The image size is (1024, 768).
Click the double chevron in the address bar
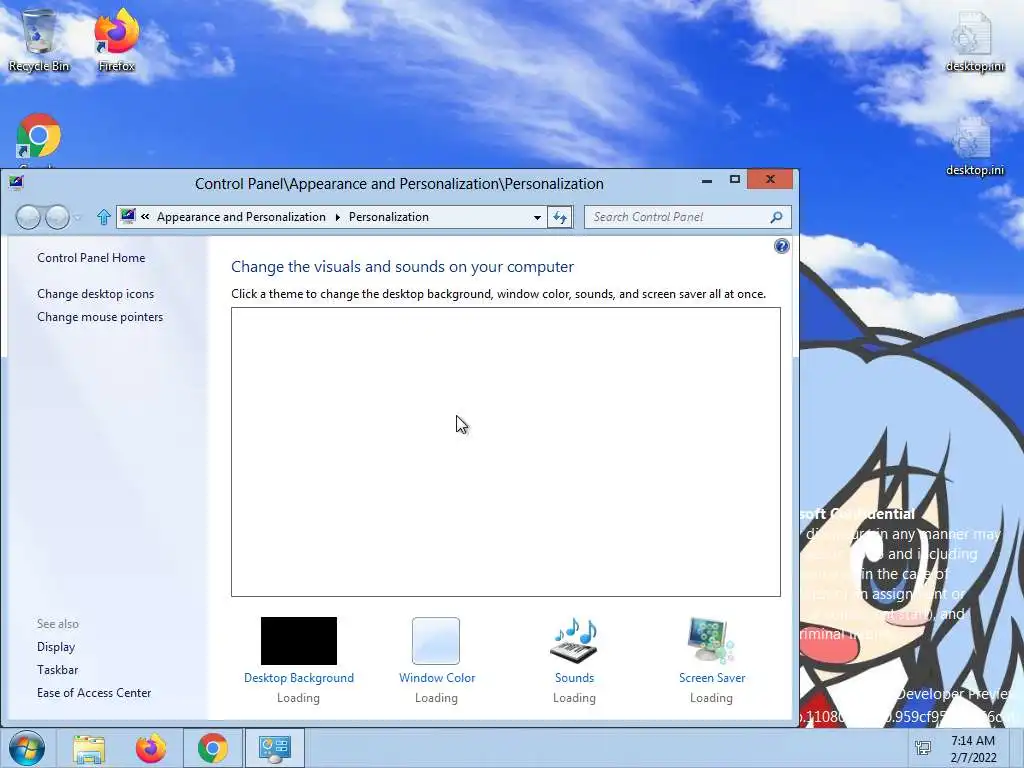click(x=145, y=217)
